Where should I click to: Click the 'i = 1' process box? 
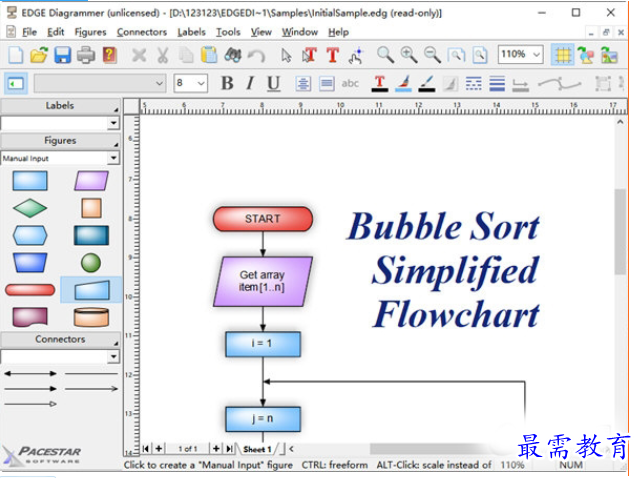point(263,344)
